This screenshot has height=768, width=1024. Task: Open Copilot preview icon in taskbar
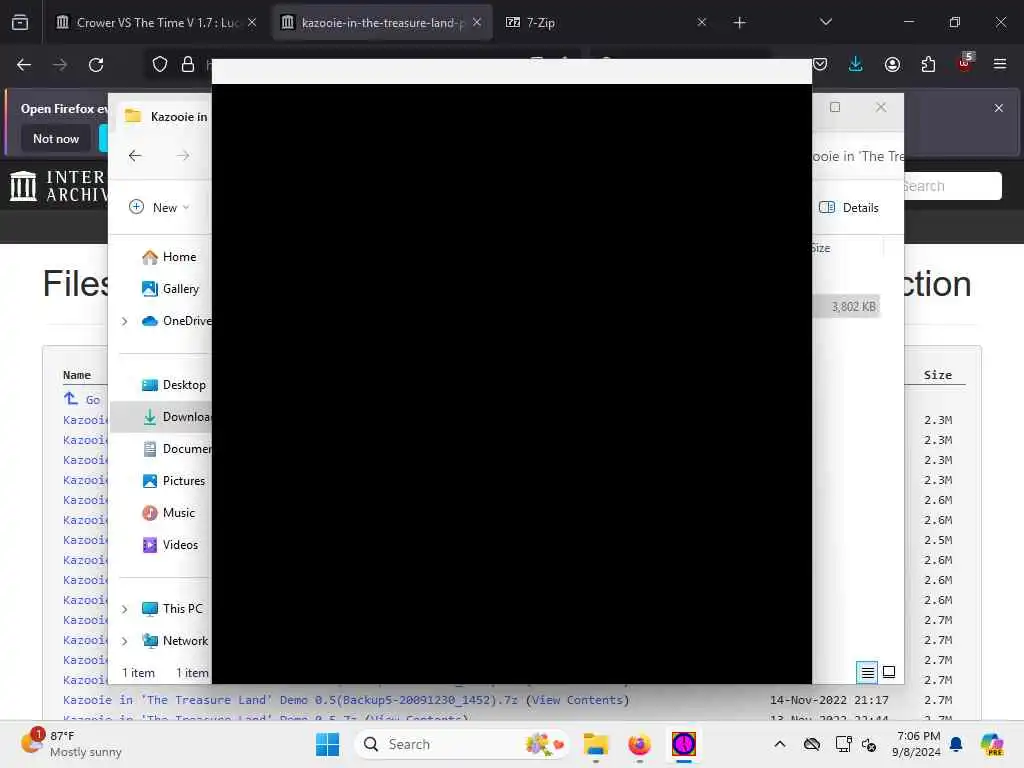click(992, 744)
